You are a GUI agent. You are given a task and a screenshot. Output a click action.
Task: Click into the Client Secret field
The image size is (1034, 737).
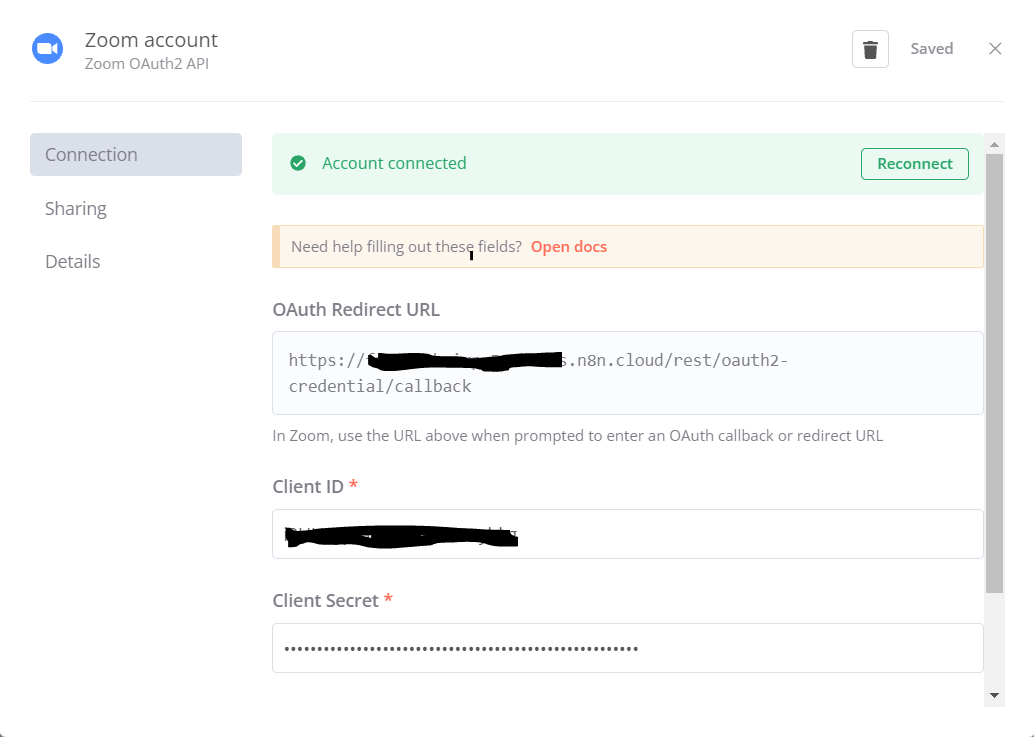627,648
